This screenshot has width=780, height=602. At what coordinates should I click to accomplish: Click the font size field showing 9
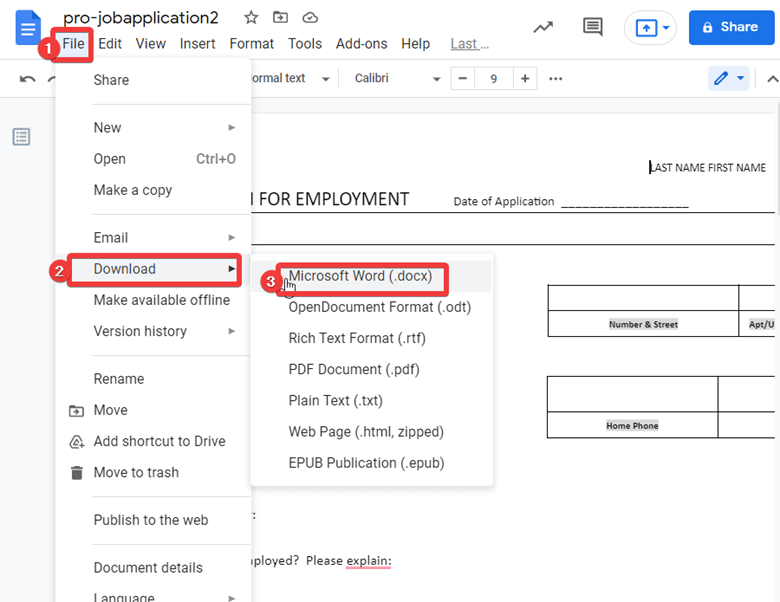pos(493,79)
